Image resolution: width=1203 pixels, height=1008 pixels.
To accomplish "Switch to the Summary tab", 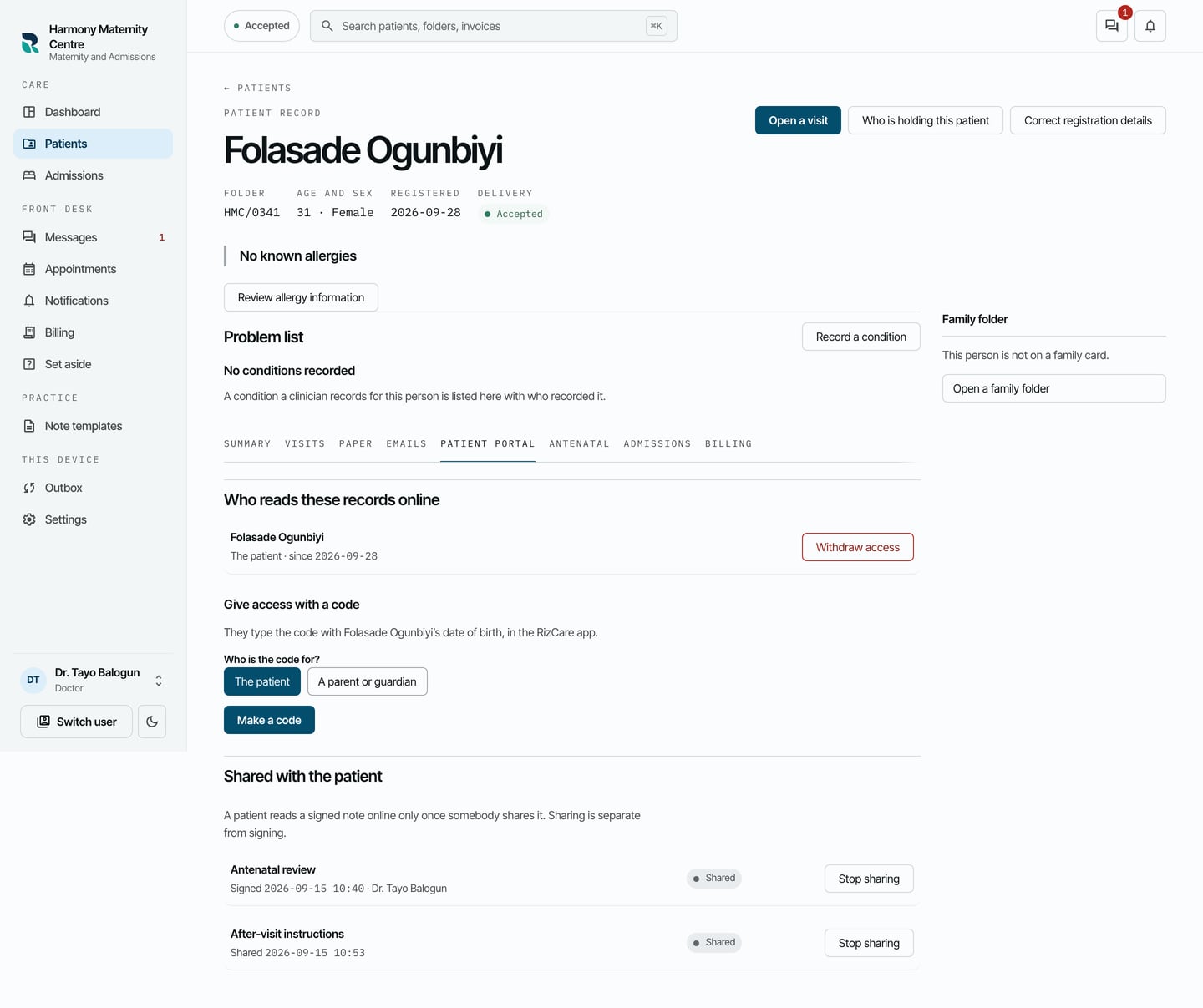I will (x=247, y=443).
